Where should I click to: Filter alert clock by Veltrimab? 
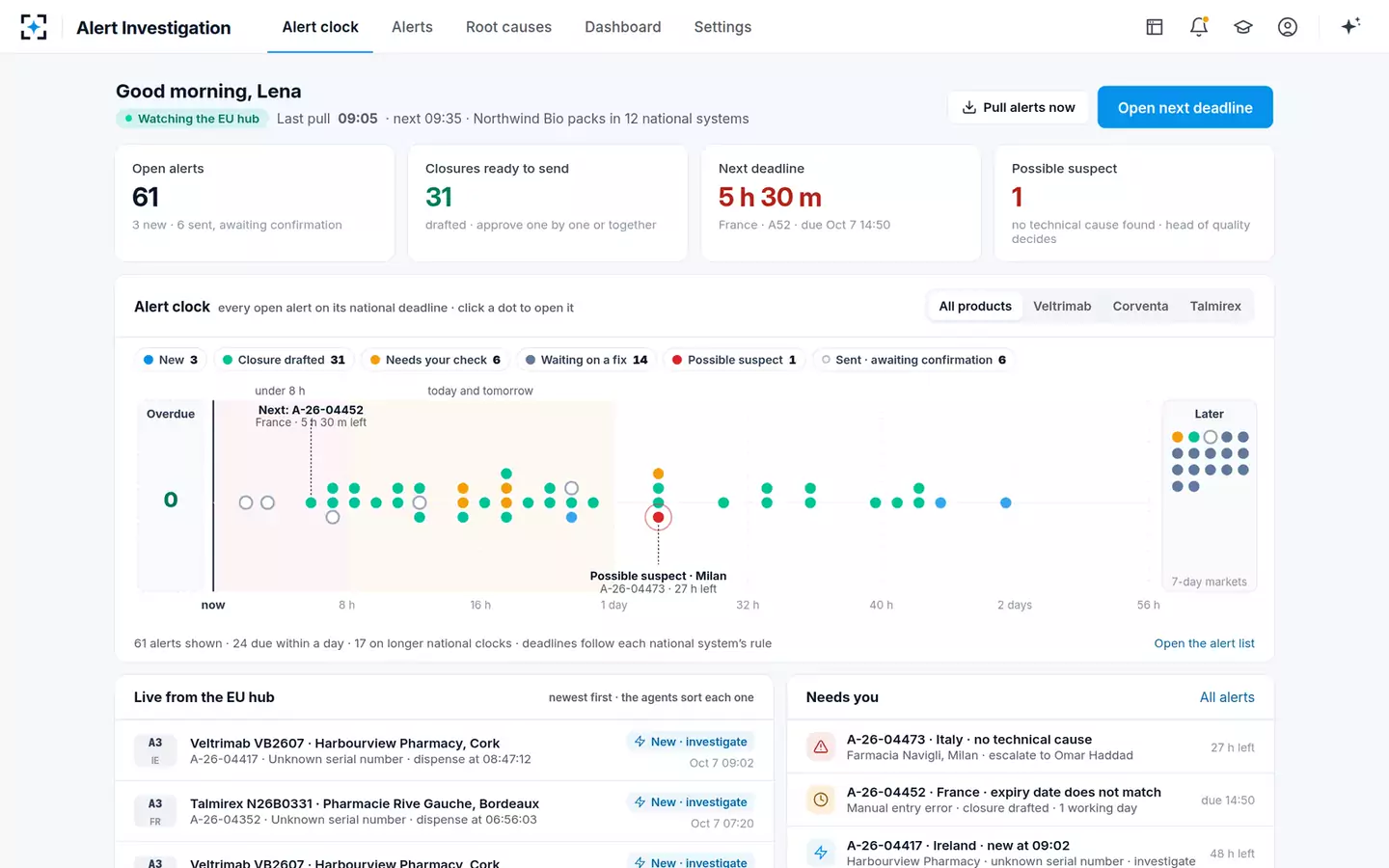[x=1062, y=306]
